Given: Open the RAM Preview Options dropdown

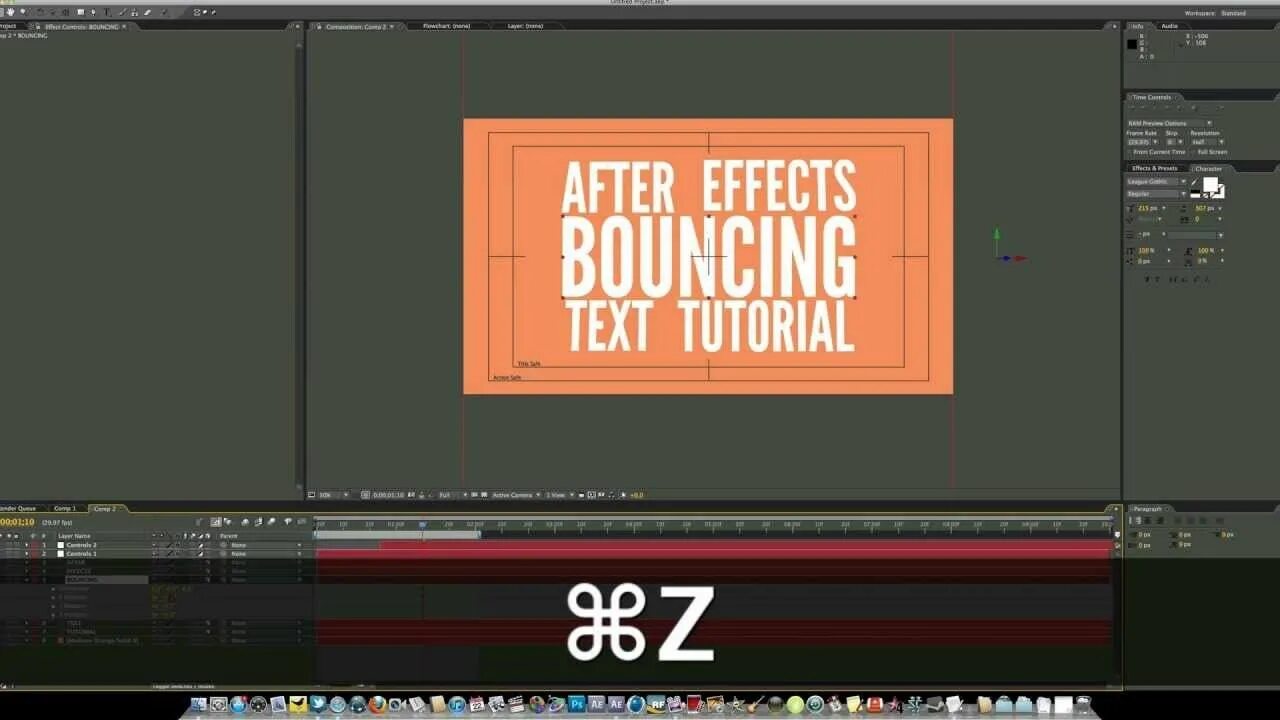Looking at the screenshot, I should (x=1170, y=123).
